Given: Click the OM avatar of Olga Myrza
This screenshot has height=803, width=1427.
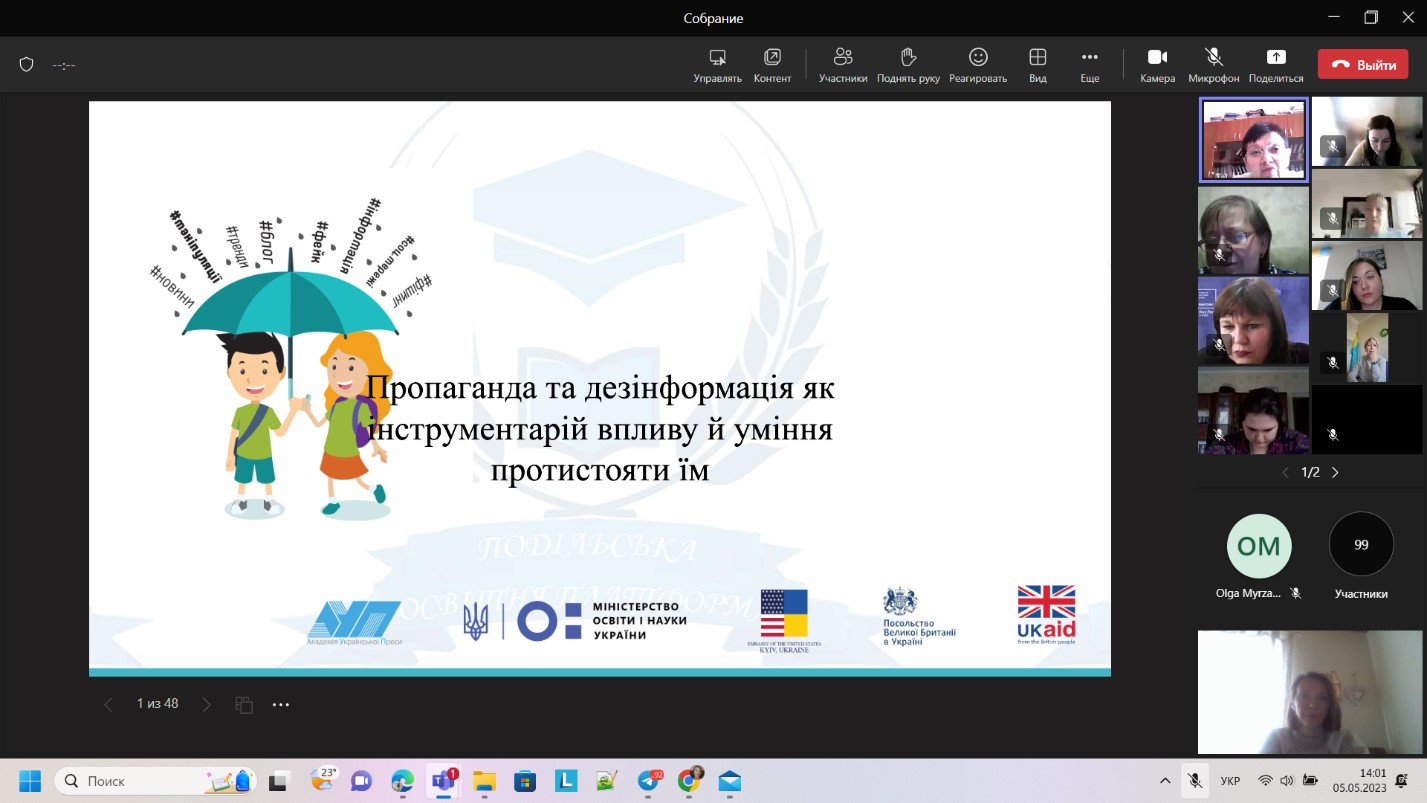Looking at the screenshot, I should coord(1260,546).
